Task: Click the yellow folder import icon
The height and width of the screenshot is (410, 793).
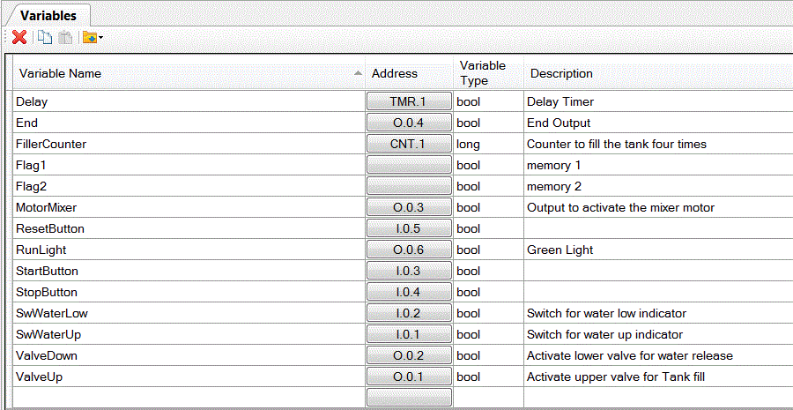Action: (88, 37)
